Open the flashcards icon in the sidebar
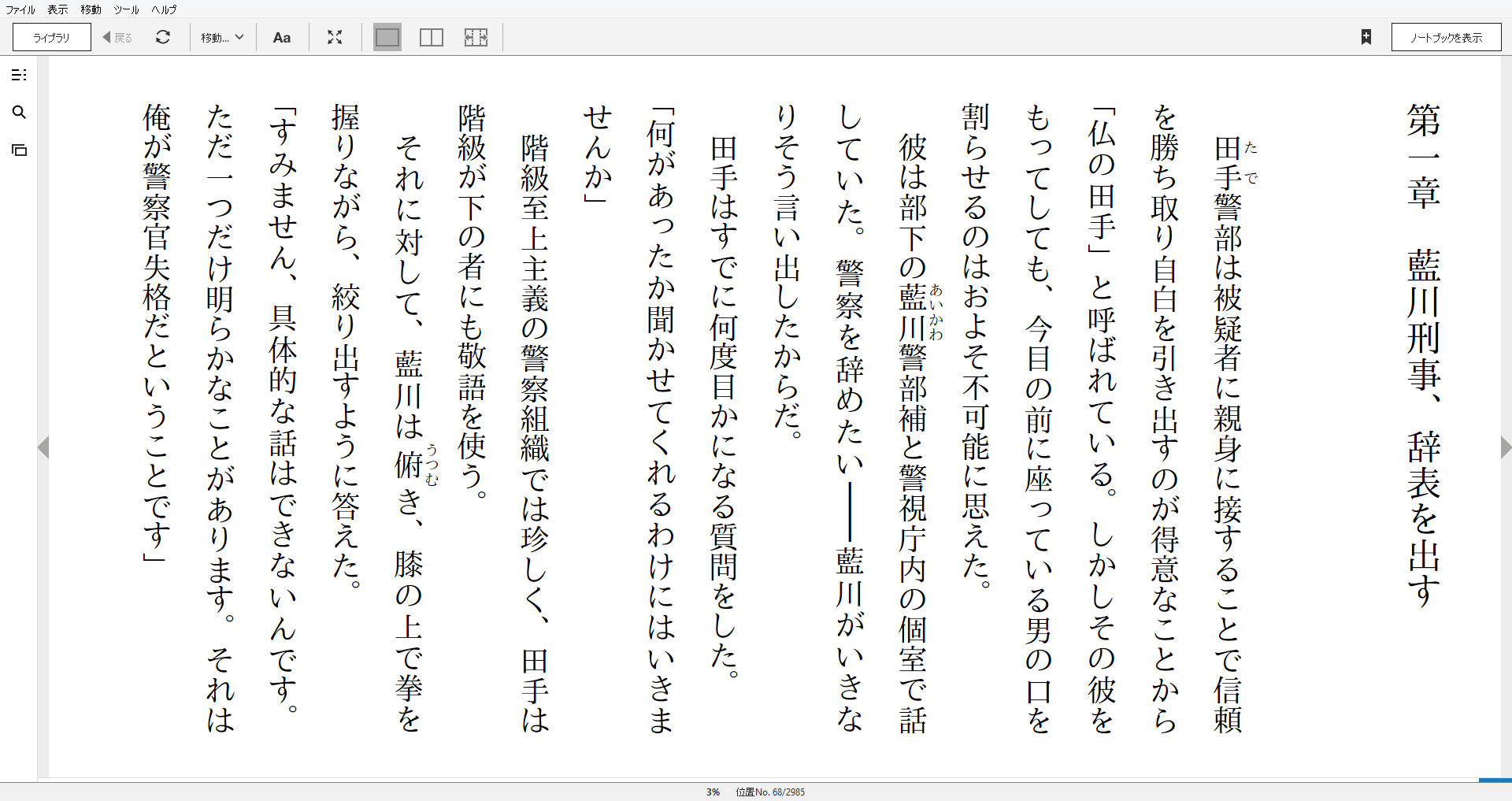Screen dimensions: 1512x801 [x=20, y=150]
